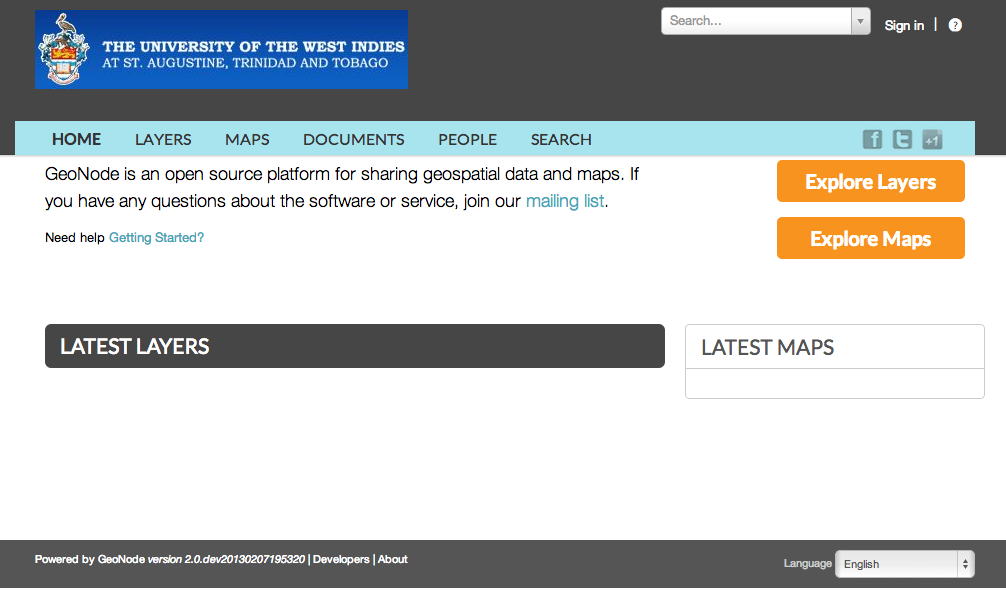Open the People menu item
This screenshot has width=1006, height=607.
click(468, 139)
